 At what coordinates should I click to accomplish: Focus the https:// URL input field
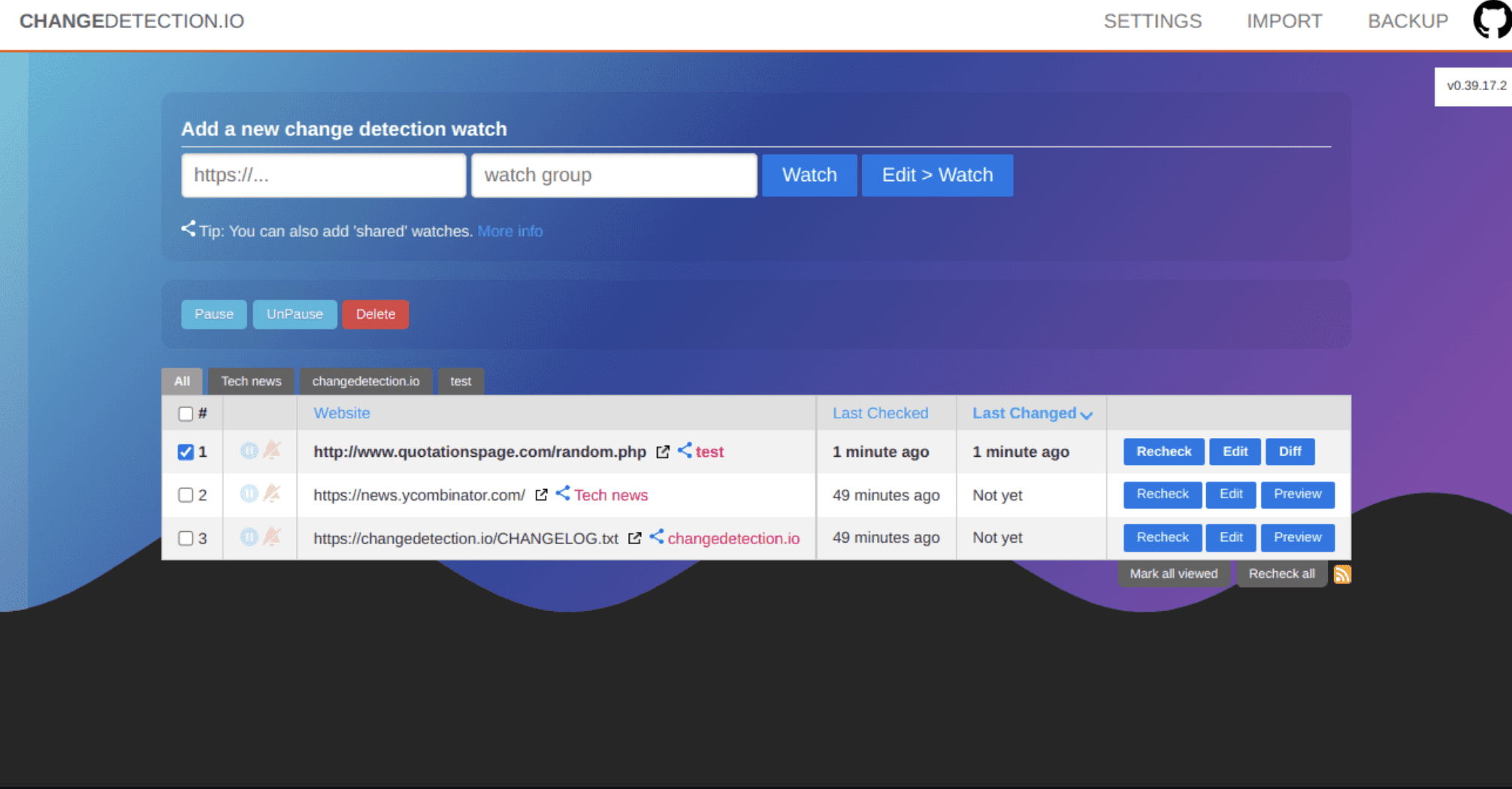click(324, 175)
